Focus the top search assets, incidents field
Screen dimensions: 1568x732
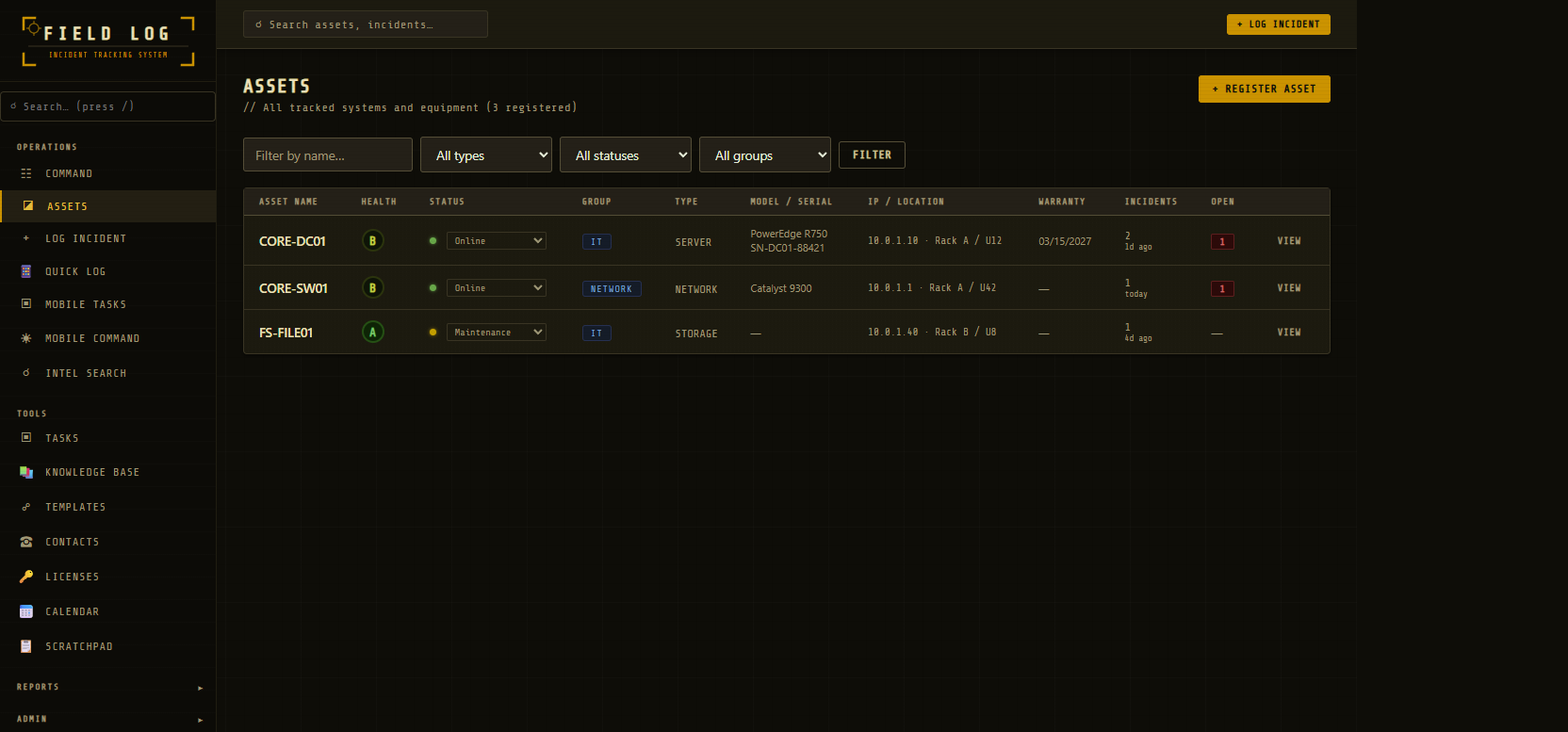[x=366, y=24]
